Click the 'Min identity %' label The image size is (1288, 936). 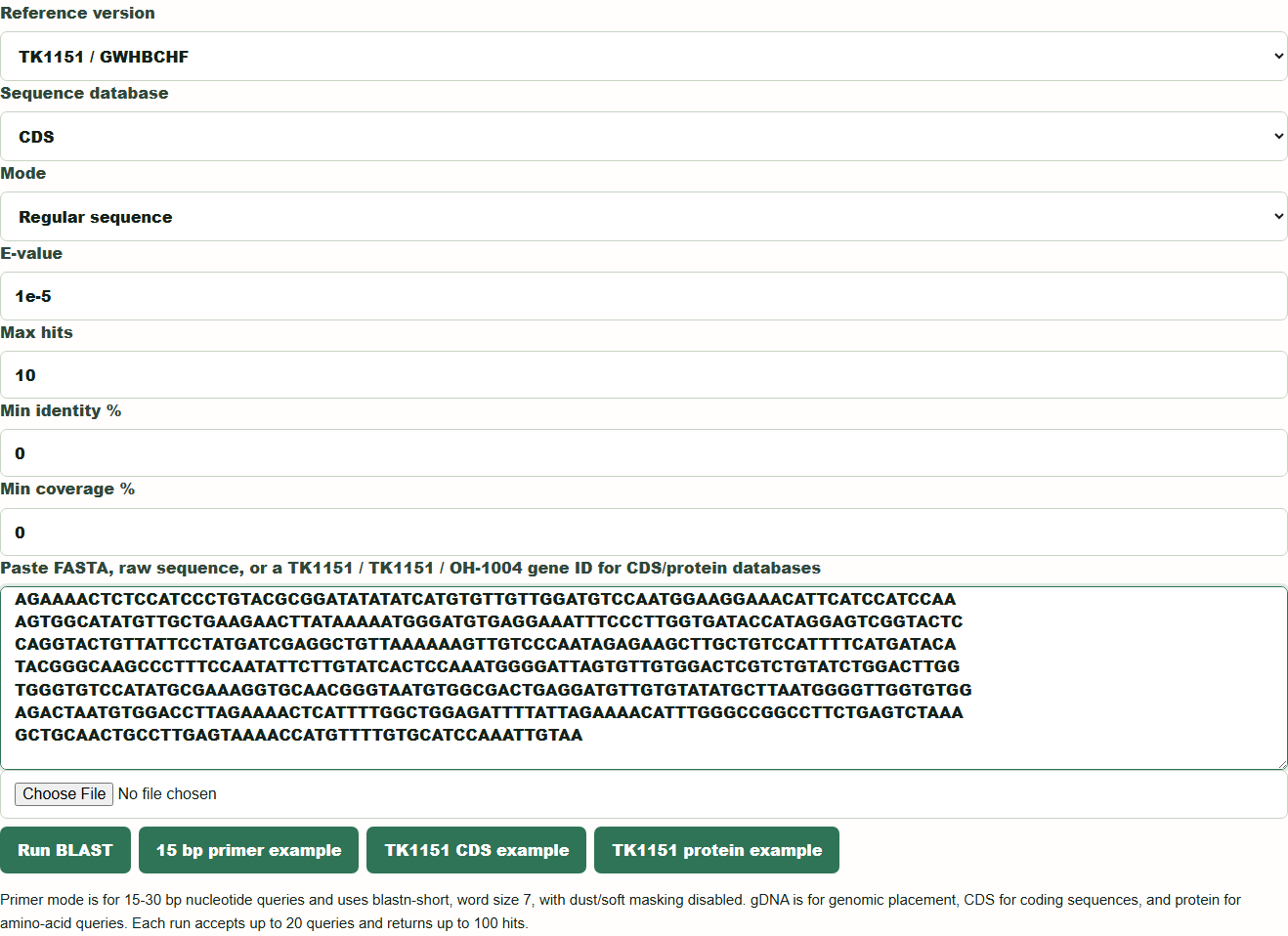tap(61, 410)
